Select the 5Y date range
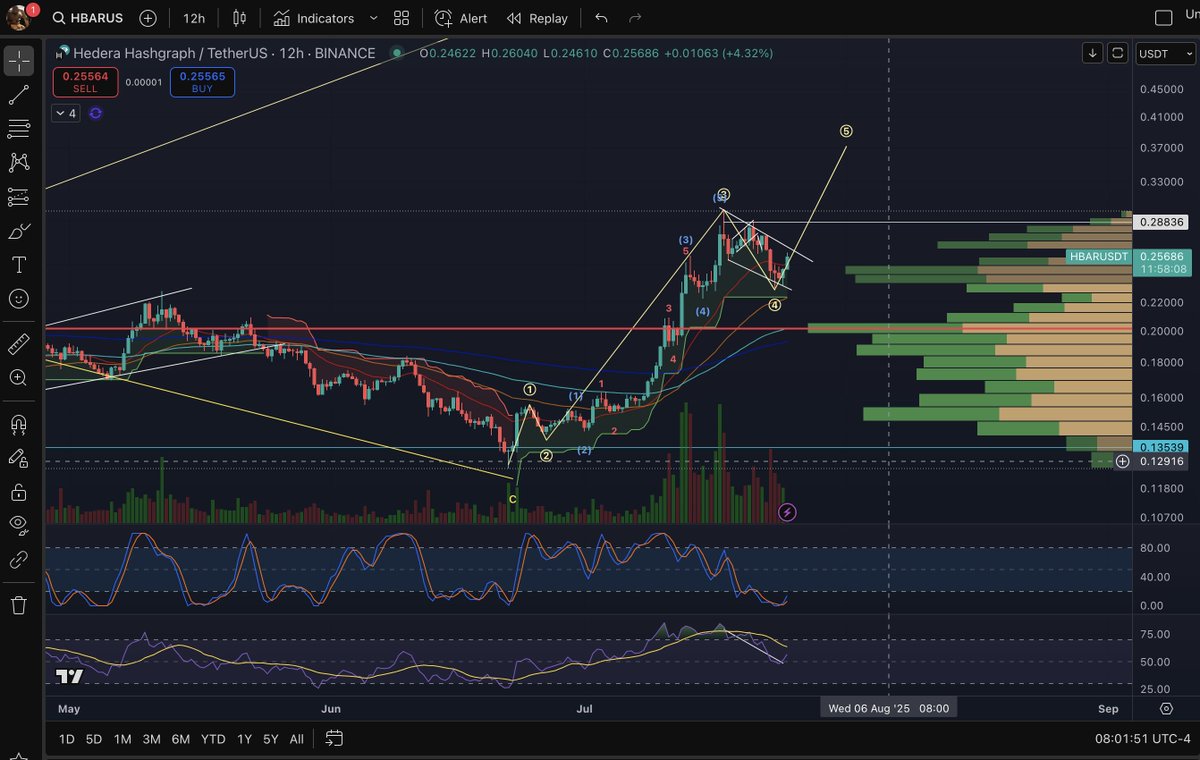Screen dimensions: 1200x760 tap(271, 739)
